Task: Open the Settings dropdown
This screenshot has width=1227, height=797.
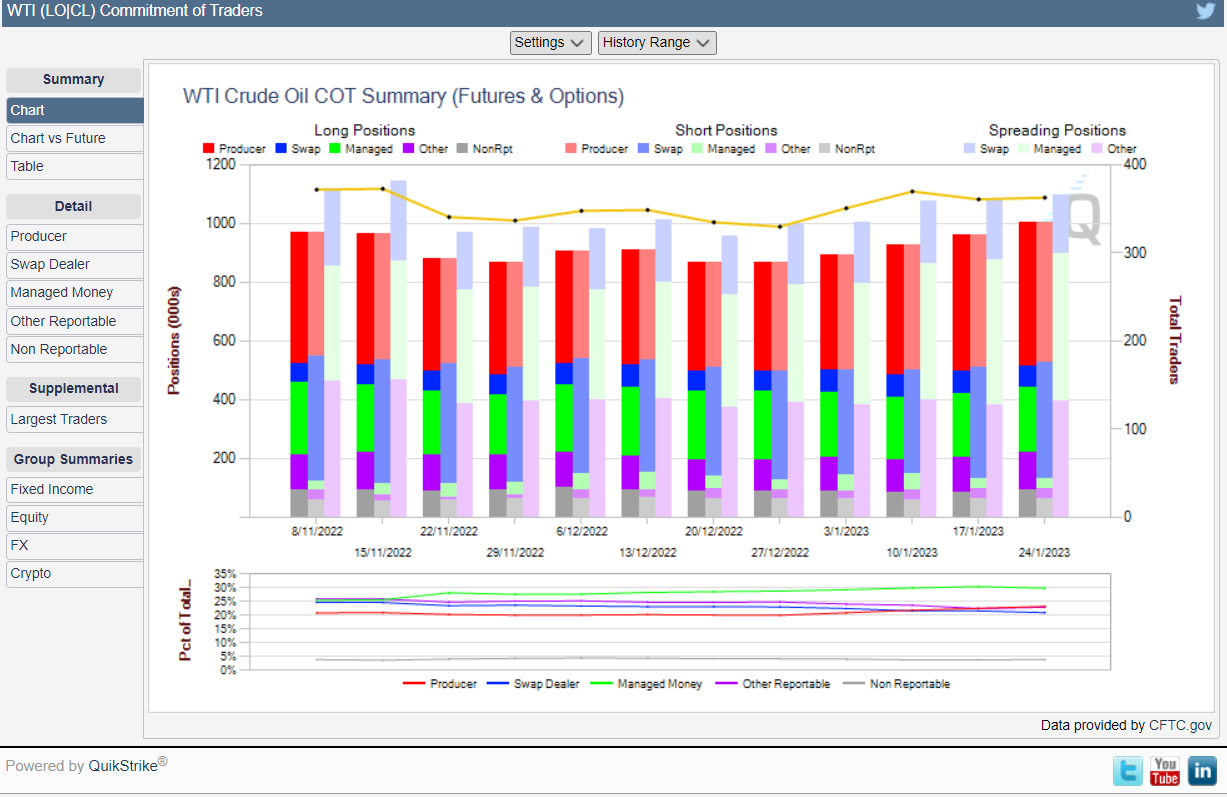Action: pyautogui.click(x=551, y=43)
